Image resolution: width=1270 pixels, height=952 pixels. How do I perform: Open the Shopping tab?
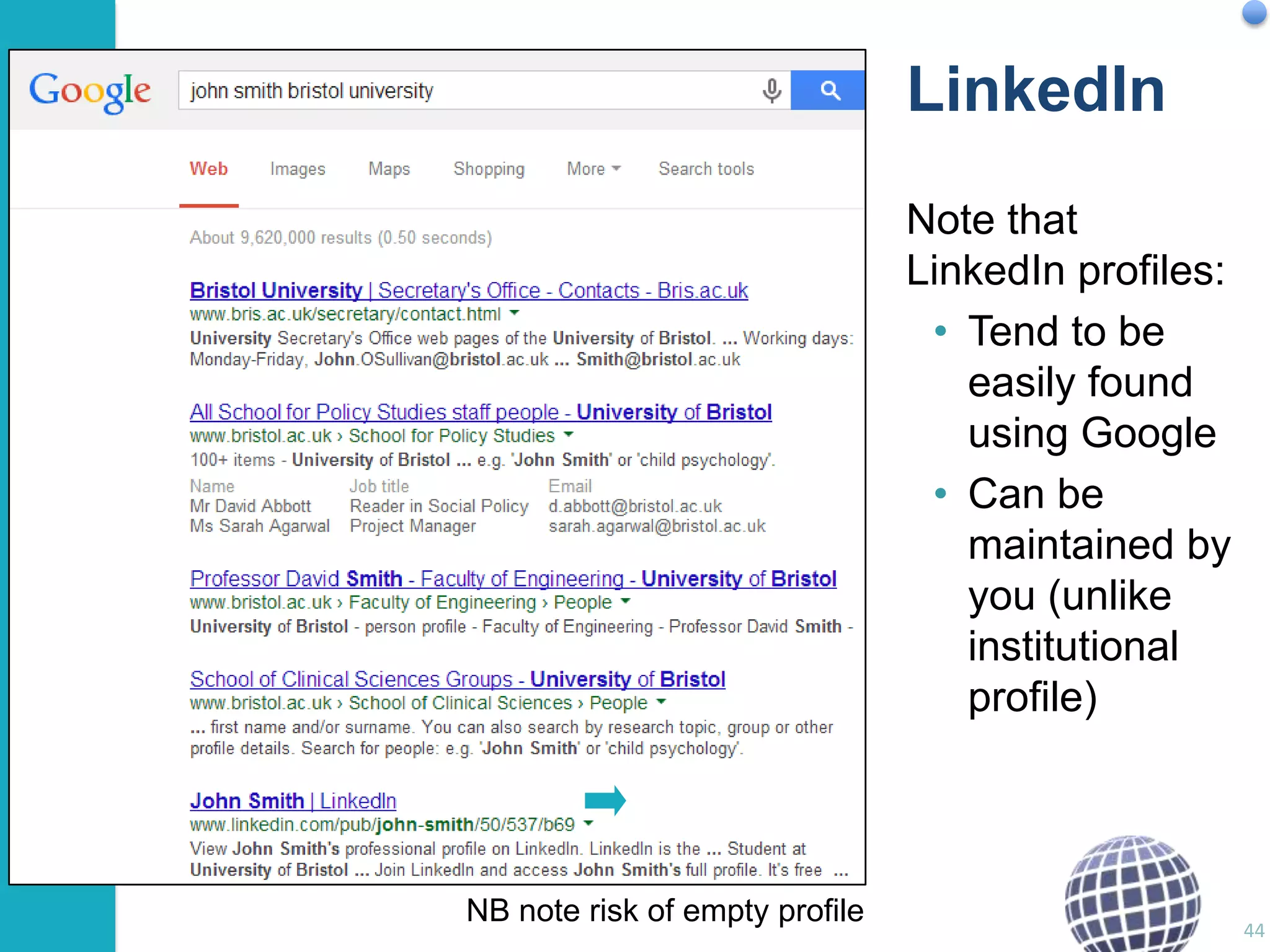(489, 169)
